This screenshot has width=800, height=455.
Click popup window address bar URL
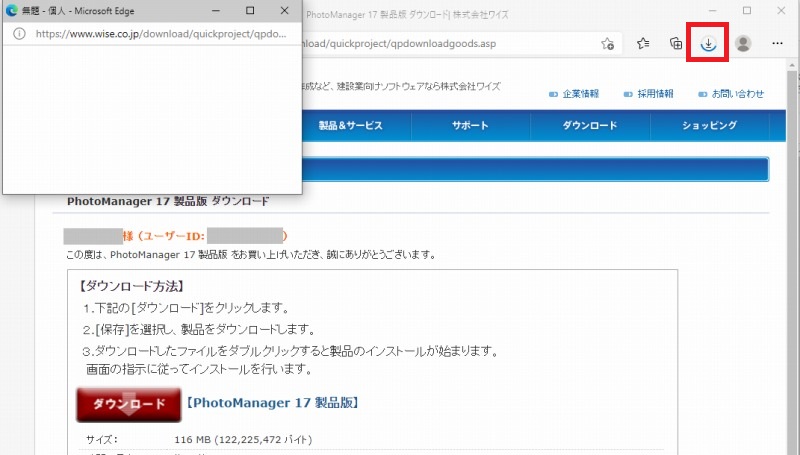coord(161,34)
